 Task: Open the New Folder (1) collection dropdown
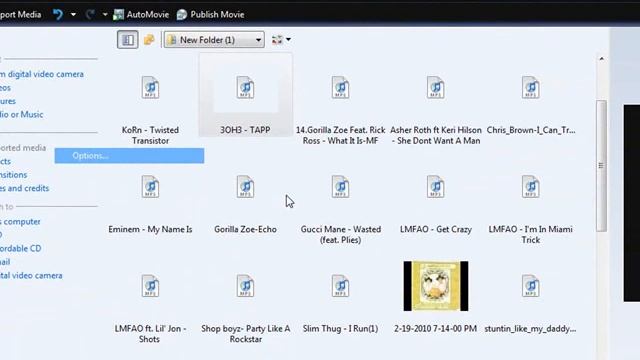pos(214,40)
